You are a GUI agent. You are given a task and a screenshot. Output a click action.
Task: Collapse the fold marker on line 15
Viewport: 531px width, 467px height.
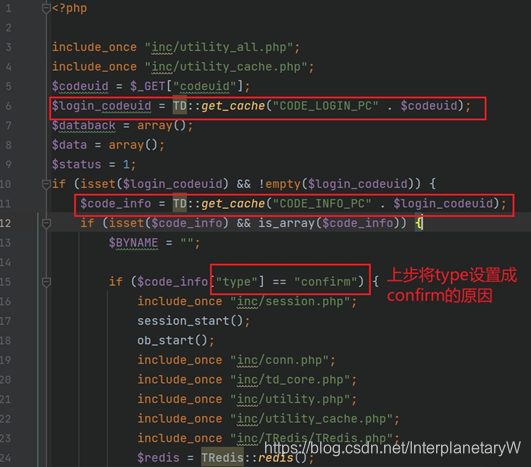pos(46,282)
